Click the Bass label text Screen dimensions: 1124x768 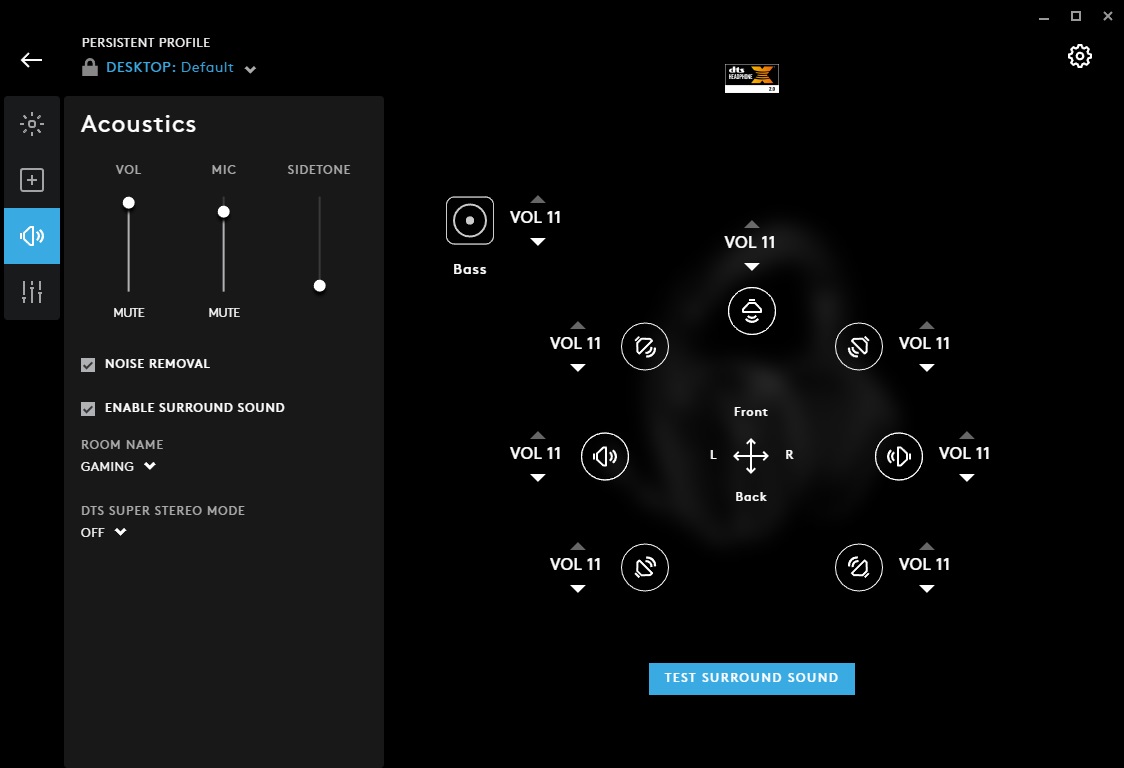coord(470,270)
